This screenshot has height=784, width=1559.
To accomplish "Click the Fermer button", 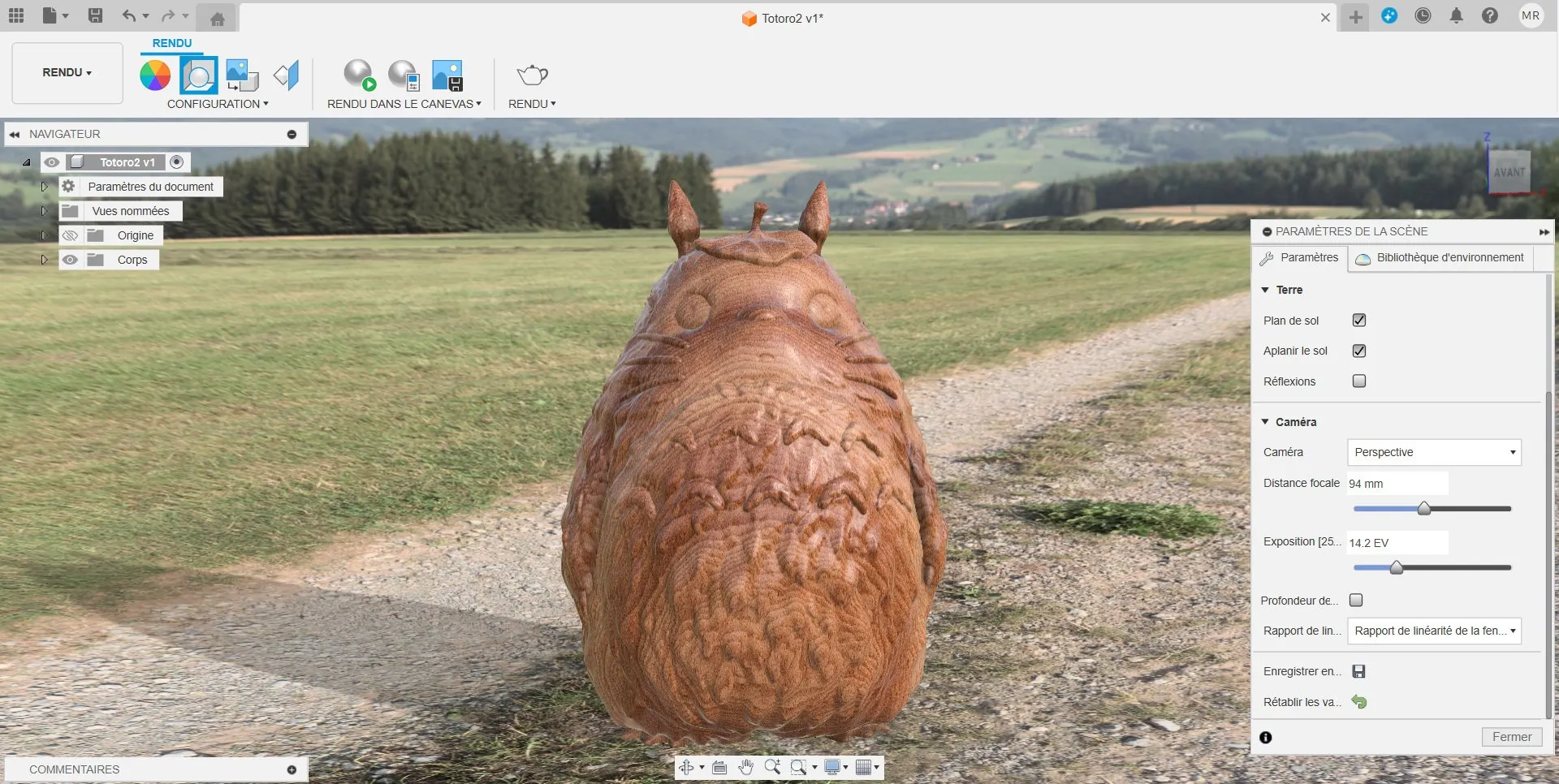I will tap(1512, 737).
